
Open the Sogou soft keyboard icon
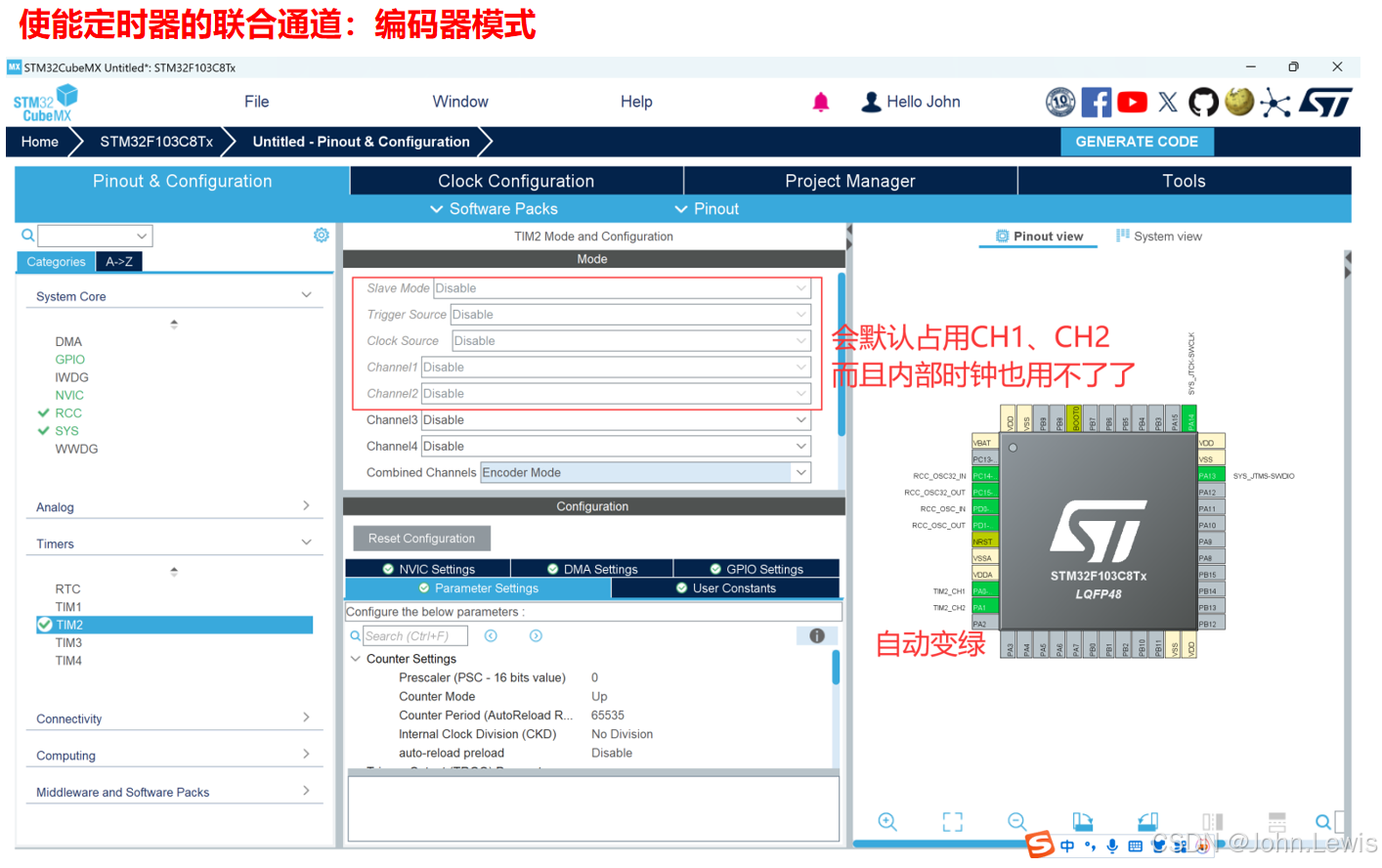point(1135,846)
